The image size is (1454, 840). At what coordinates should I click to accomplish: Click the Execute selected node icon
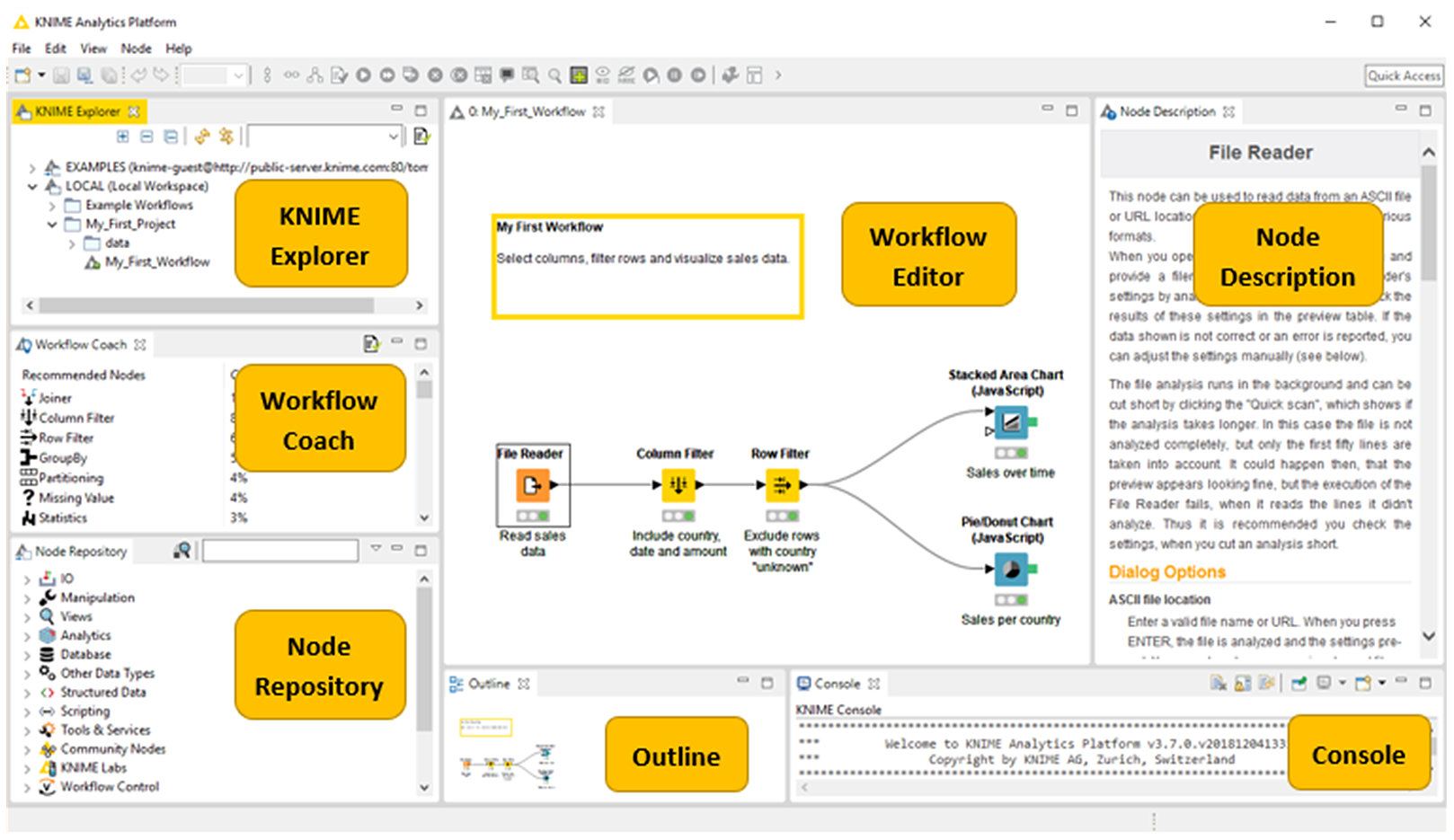(x=363, y=75)
